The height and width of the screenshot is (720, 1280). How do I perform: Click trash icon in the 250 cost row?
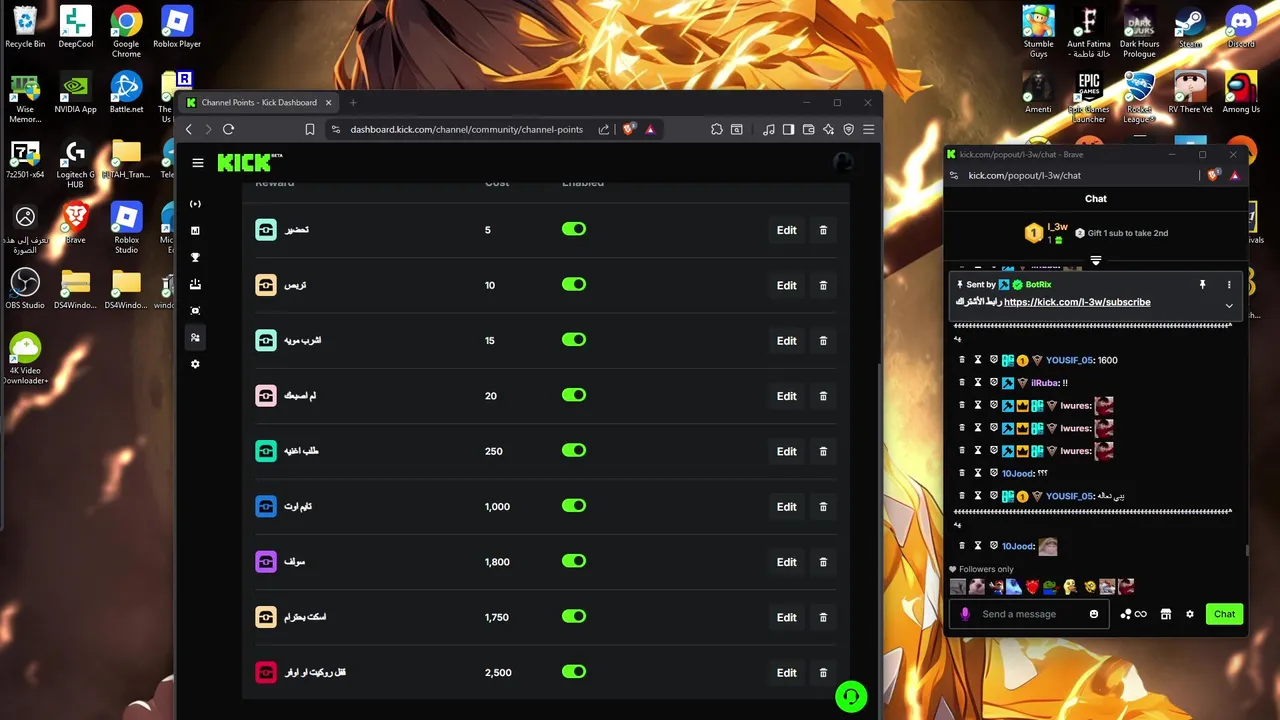[823, 451]
